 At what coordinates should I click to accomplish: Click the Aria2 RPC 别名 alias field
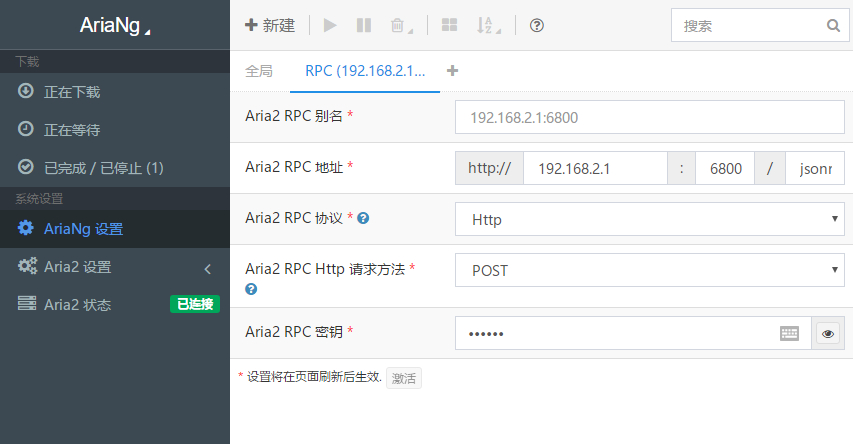(650, 118)
